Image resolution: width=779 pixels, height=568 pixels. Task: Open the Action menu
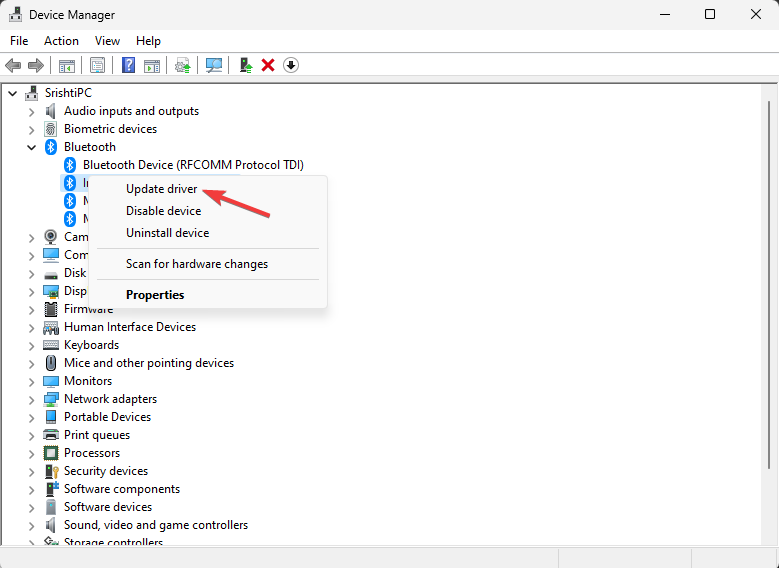click(x=61, y=41)
